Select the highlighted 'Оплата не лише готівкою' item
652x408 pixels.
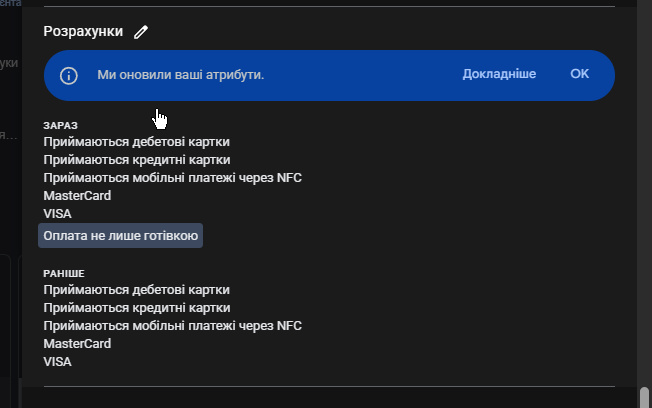[x=121, y=236]
